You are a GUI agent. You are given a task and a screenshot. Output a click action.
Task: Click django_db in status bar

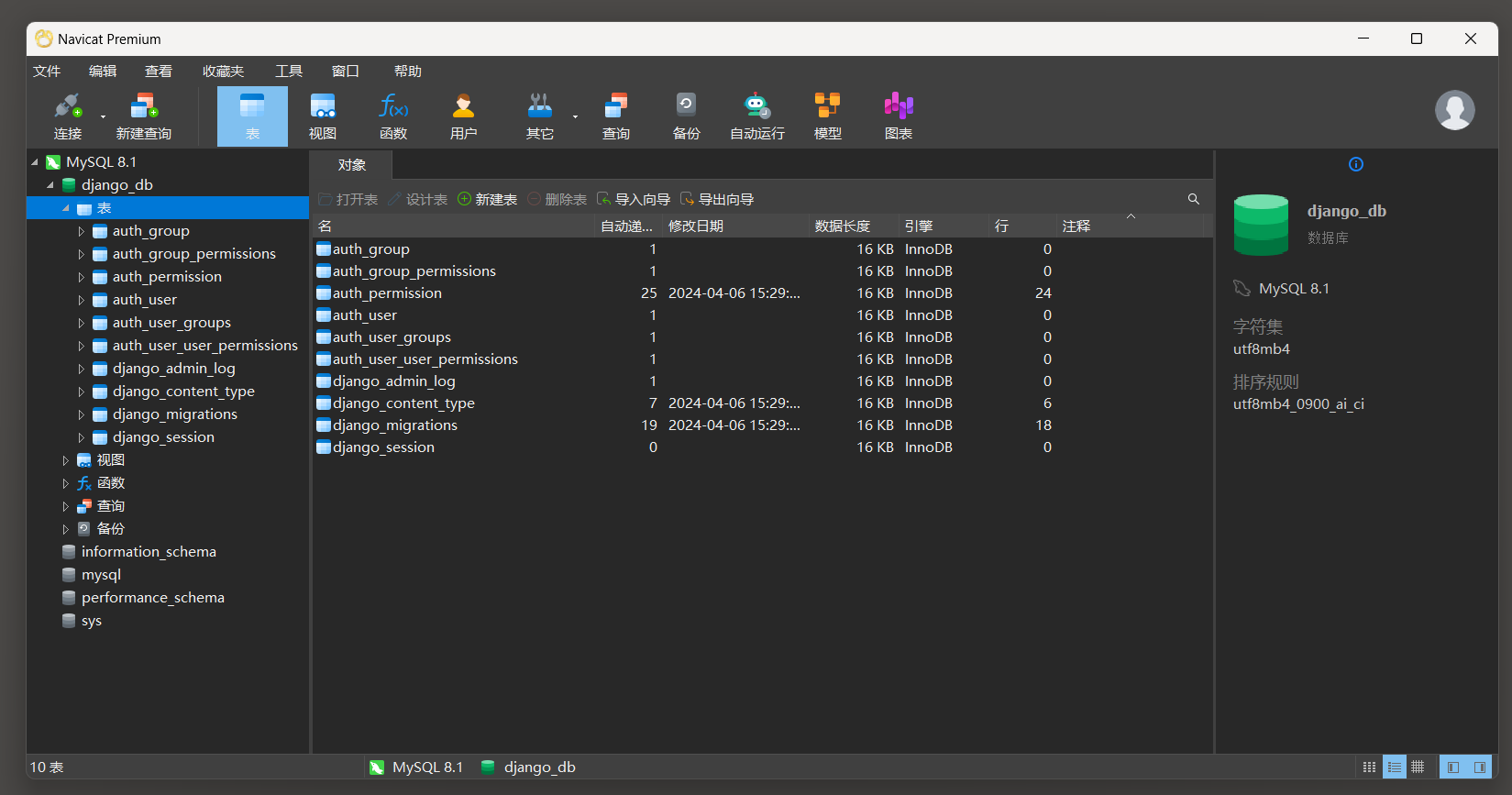pos(529,767)
